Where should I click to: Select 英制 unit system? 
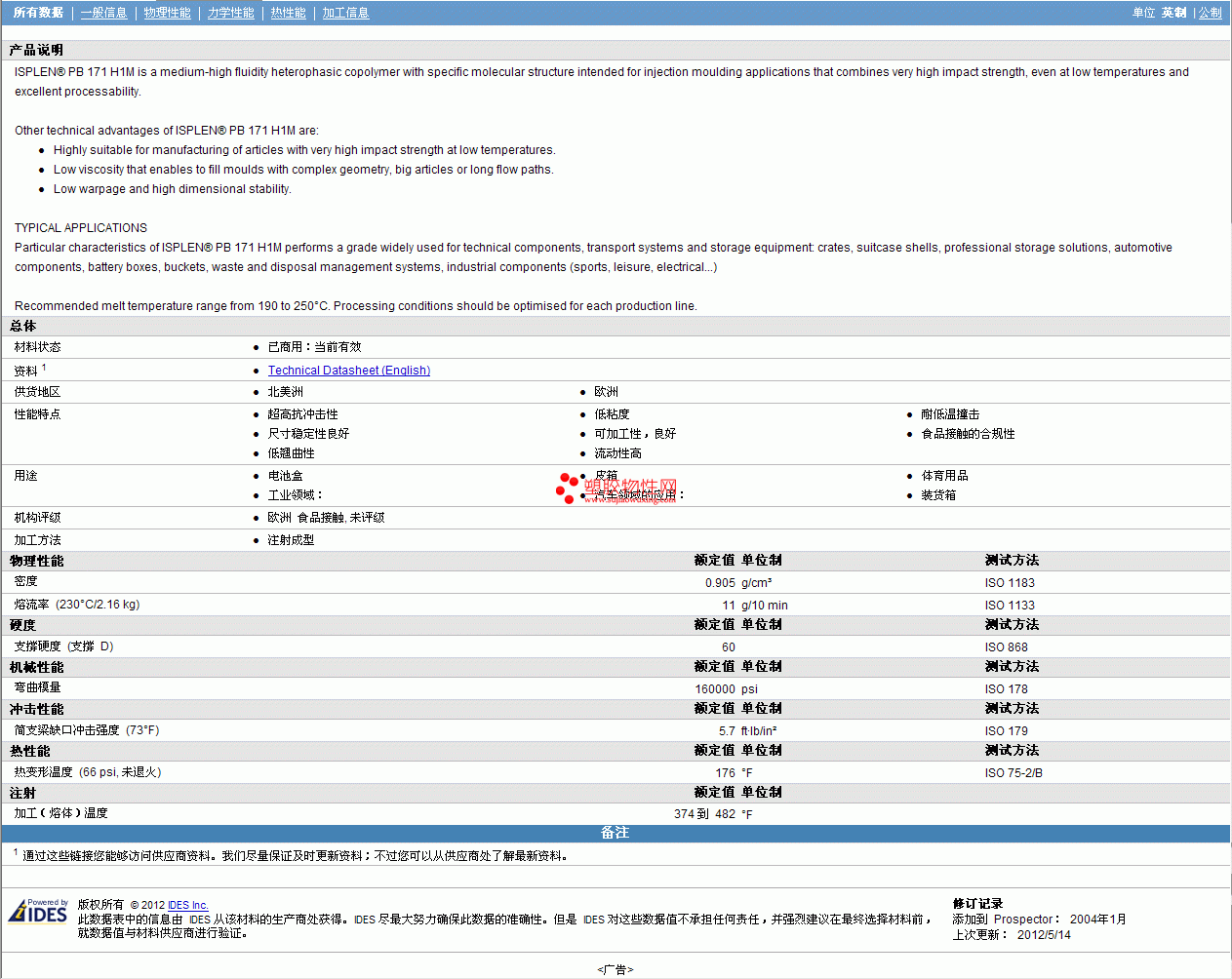[1173, 13]
